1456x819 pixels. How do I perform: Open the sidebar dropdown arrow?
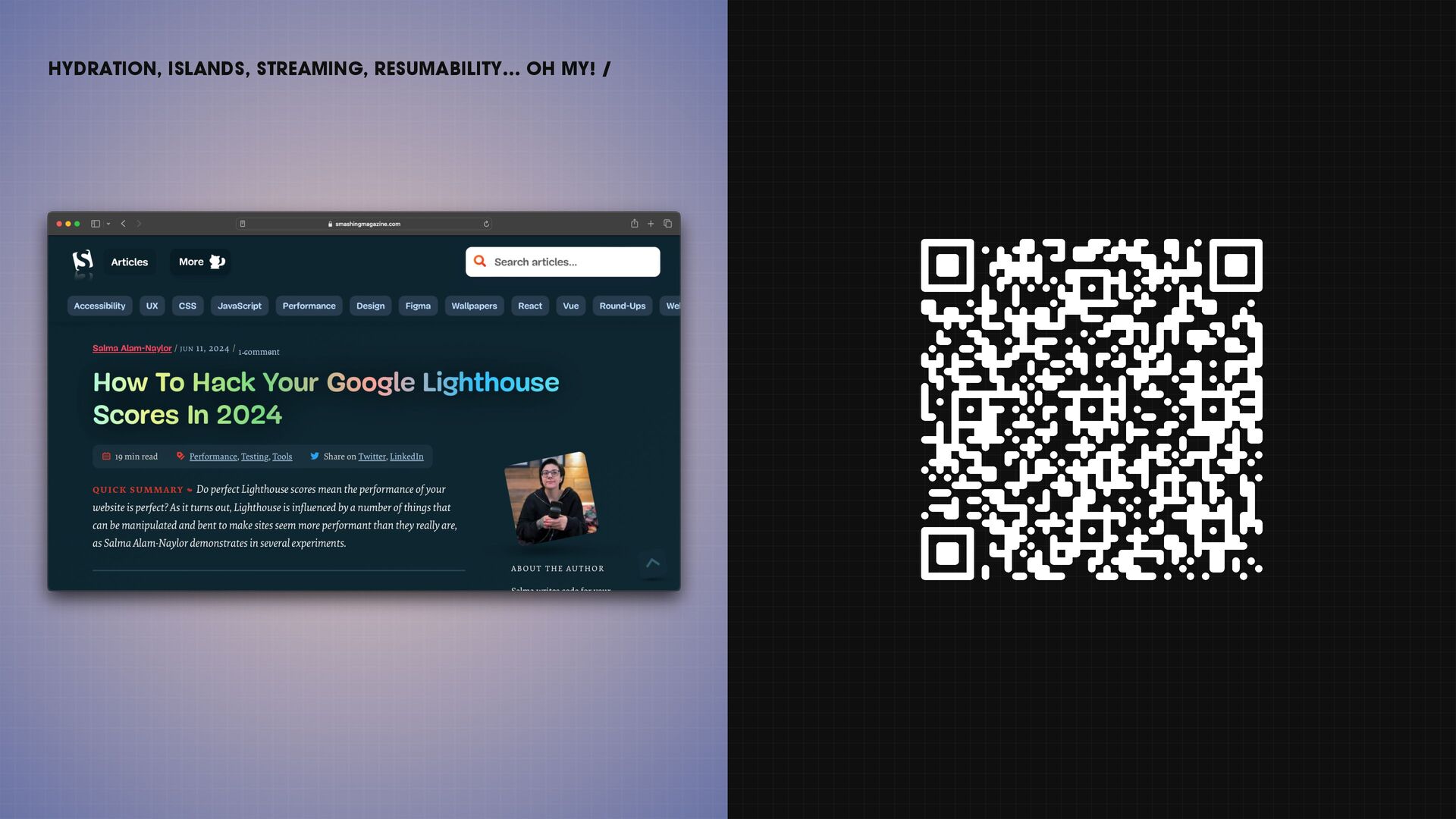pos(108,224)
